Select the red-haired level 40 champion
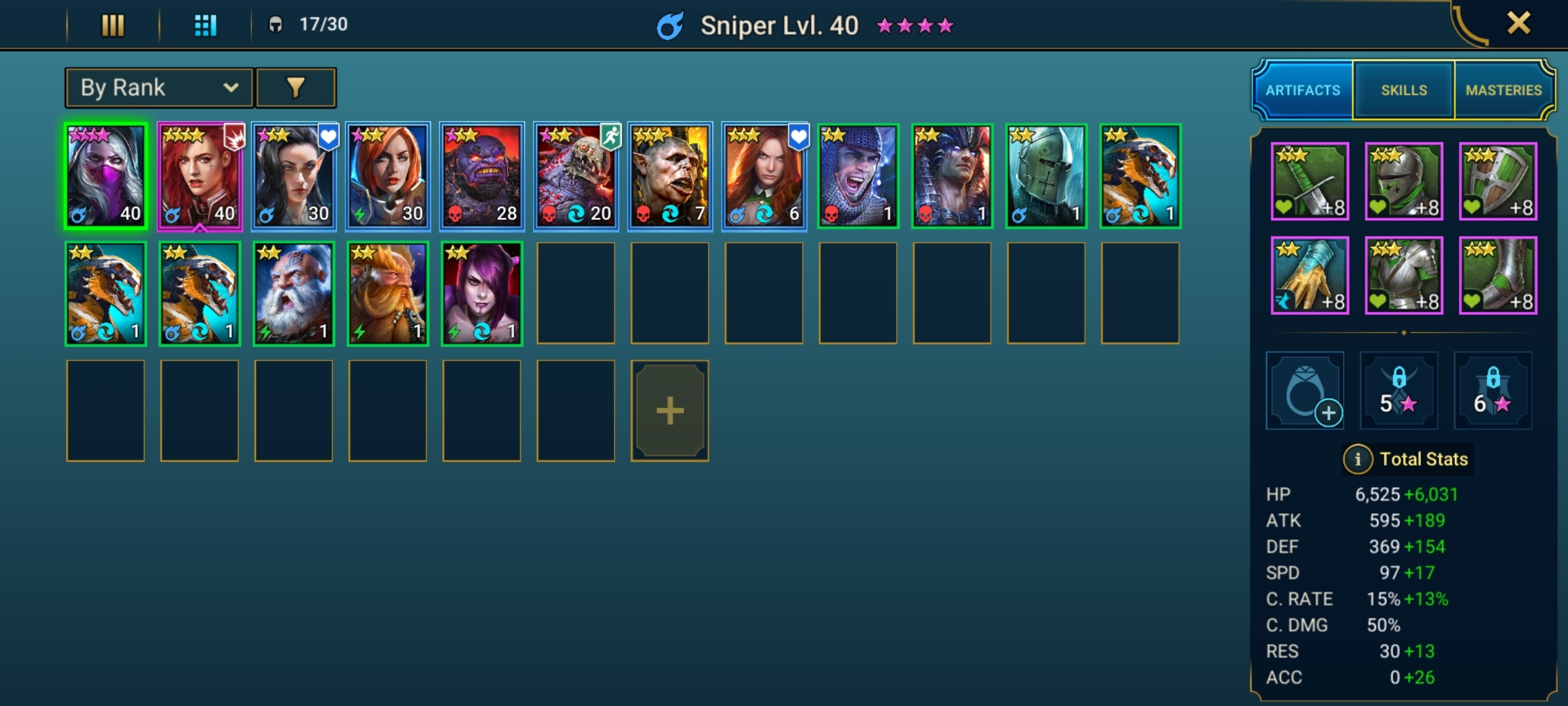 pyautogui.click(x=199, y=176)
